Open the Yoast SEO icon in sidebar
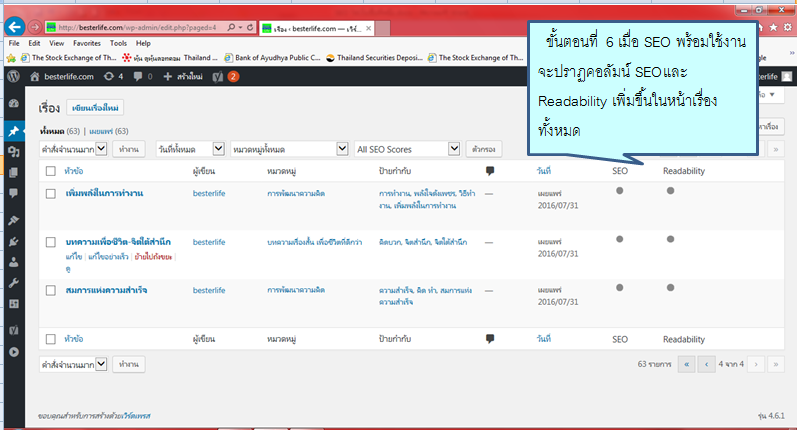The width and height of the screenshot is (797, 430). point(14,331)
